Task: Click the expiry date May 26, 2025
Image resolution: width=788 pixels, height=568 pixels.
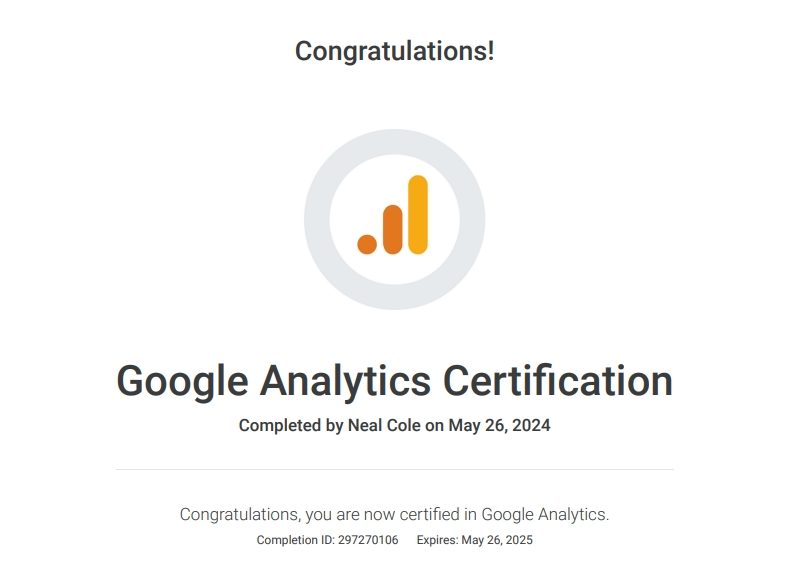Action: pos(497,540)
